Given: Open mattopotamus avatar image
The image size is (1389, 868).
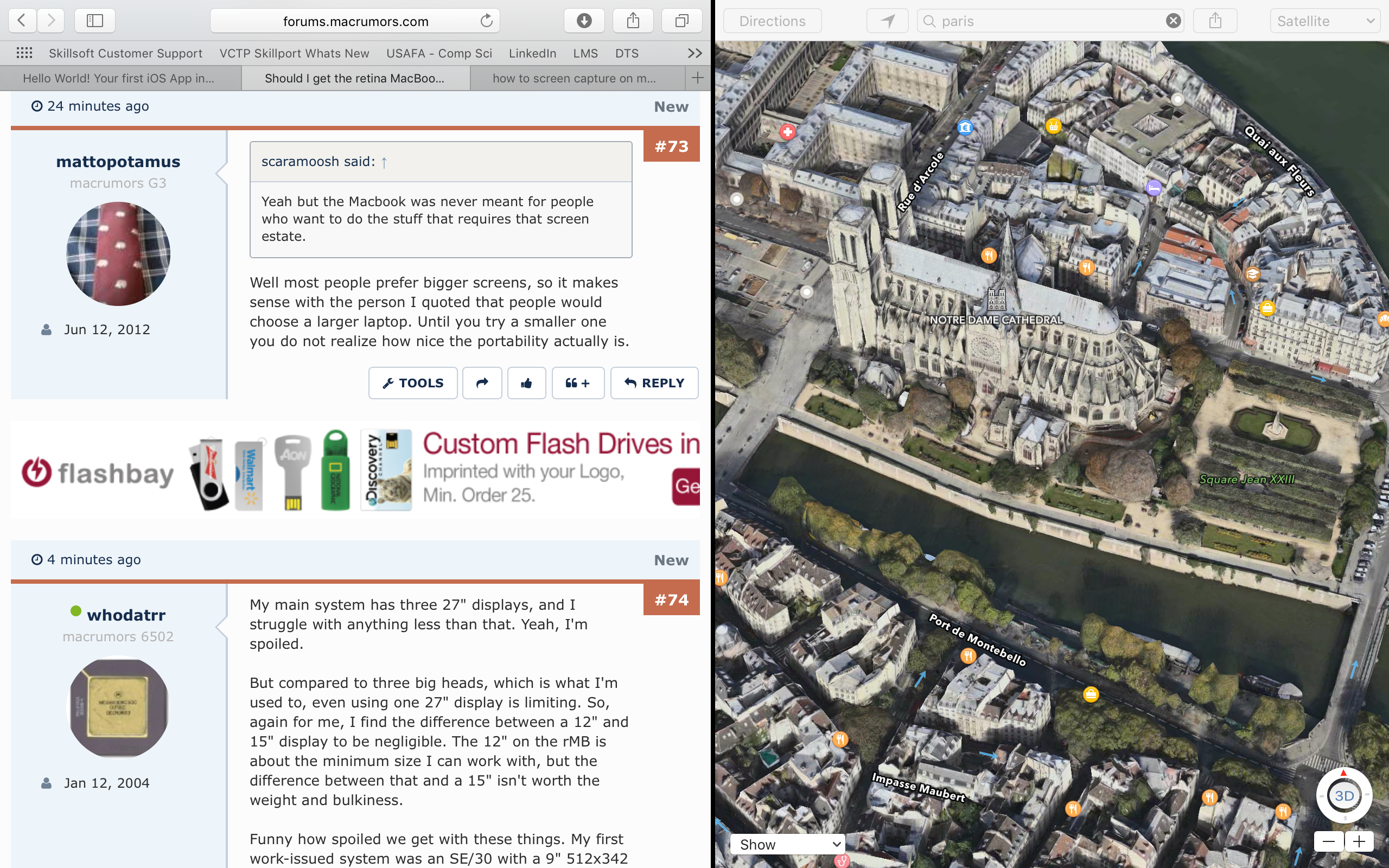Looking at the screenshot, I should pos(118,253).
